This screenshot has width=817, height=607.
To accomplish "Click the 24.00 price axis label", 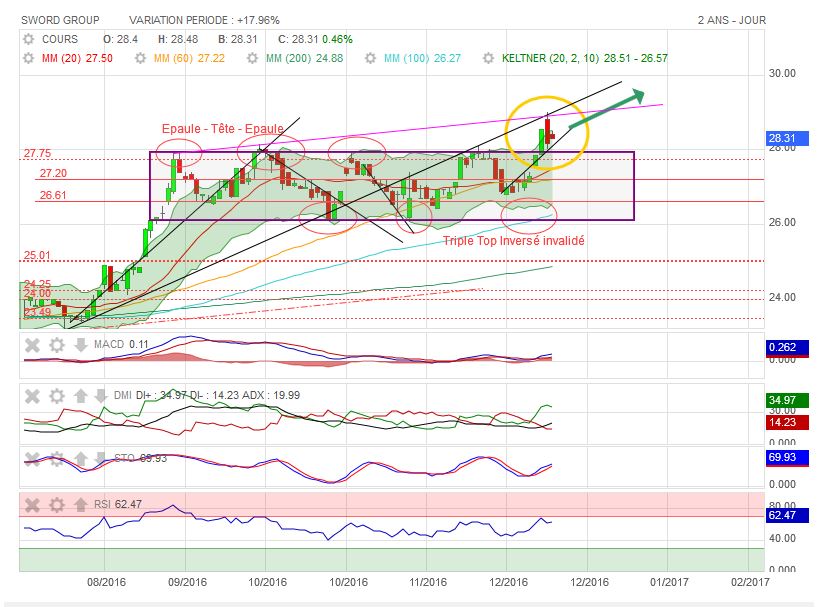I will [782, 298].
